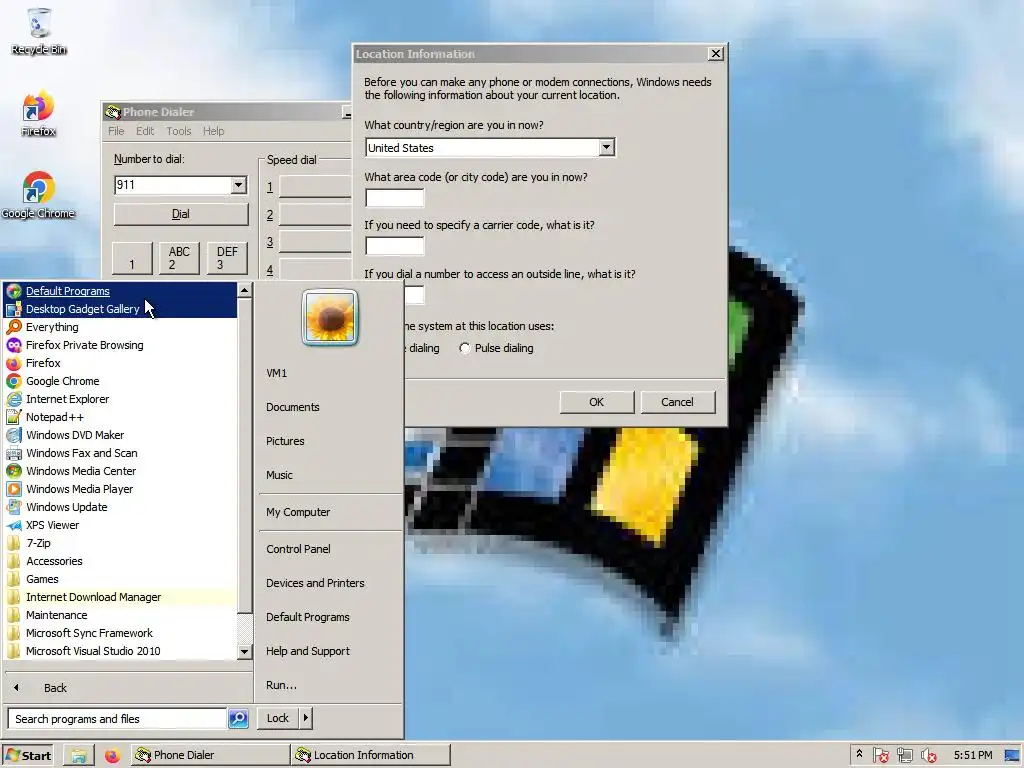Open the File menu in Phone Dialer
Image resolution: width=1024 pixels, height=768 pixels.
coord(116,131)
